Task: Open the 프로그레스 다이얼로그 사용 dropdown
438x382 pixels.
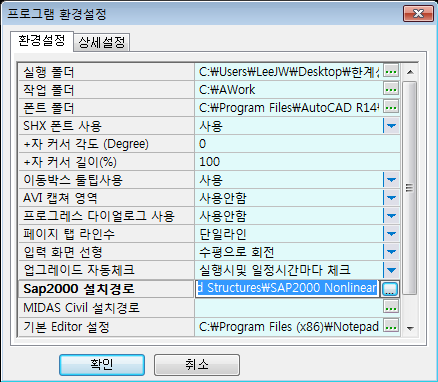Action: (391, 216)
